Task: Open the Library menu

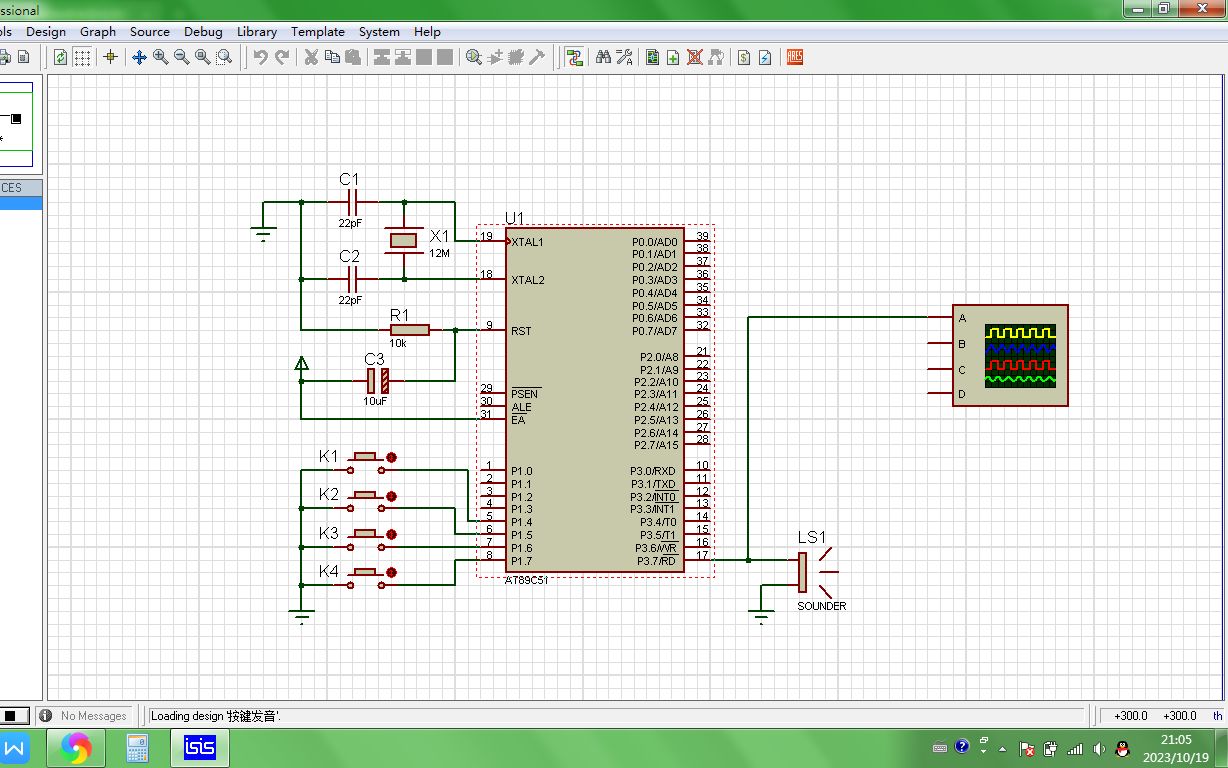Action: [257, 32]
